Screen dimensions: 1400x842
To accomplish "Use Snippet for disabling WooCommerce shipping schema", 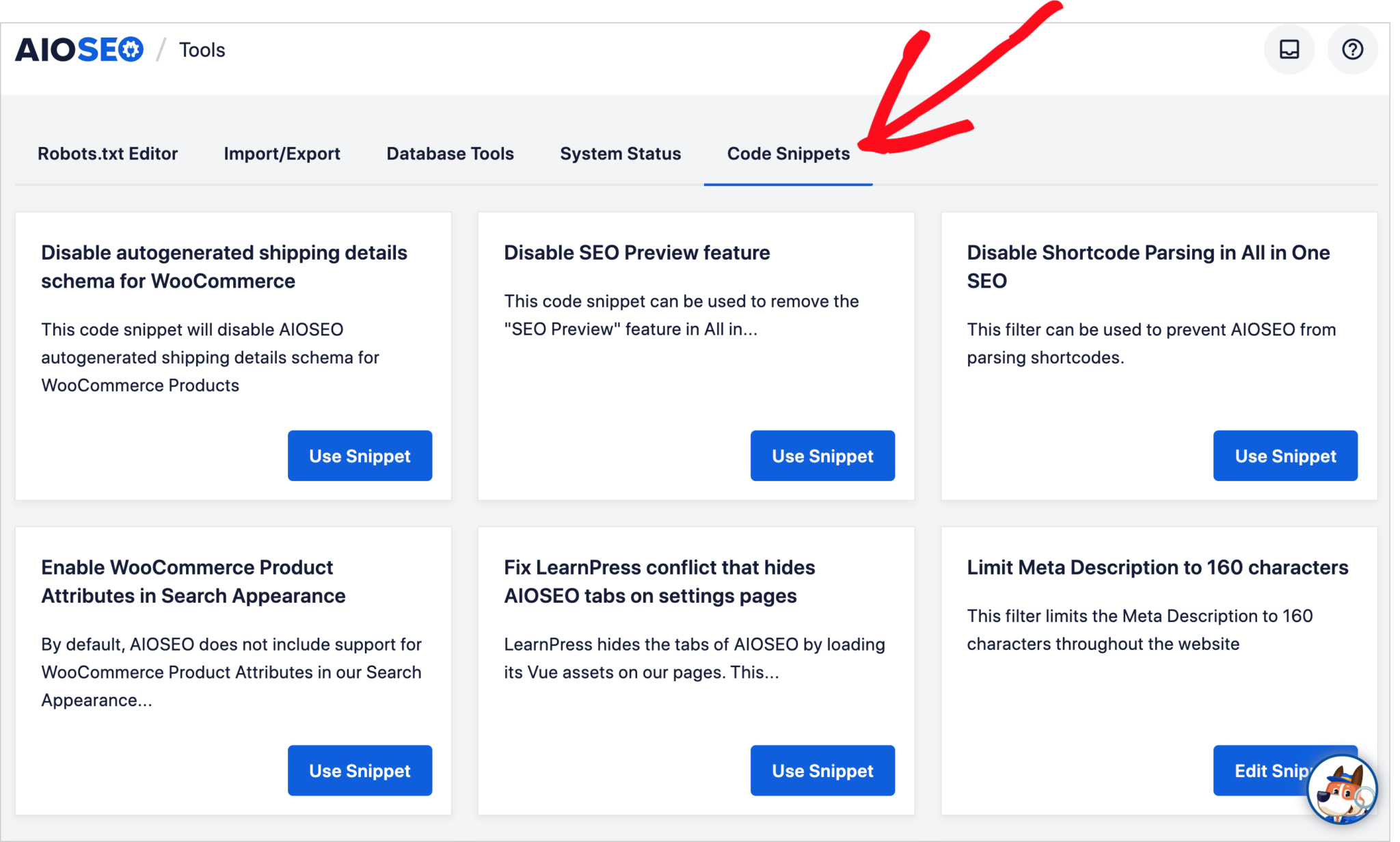I will [360, 456].
